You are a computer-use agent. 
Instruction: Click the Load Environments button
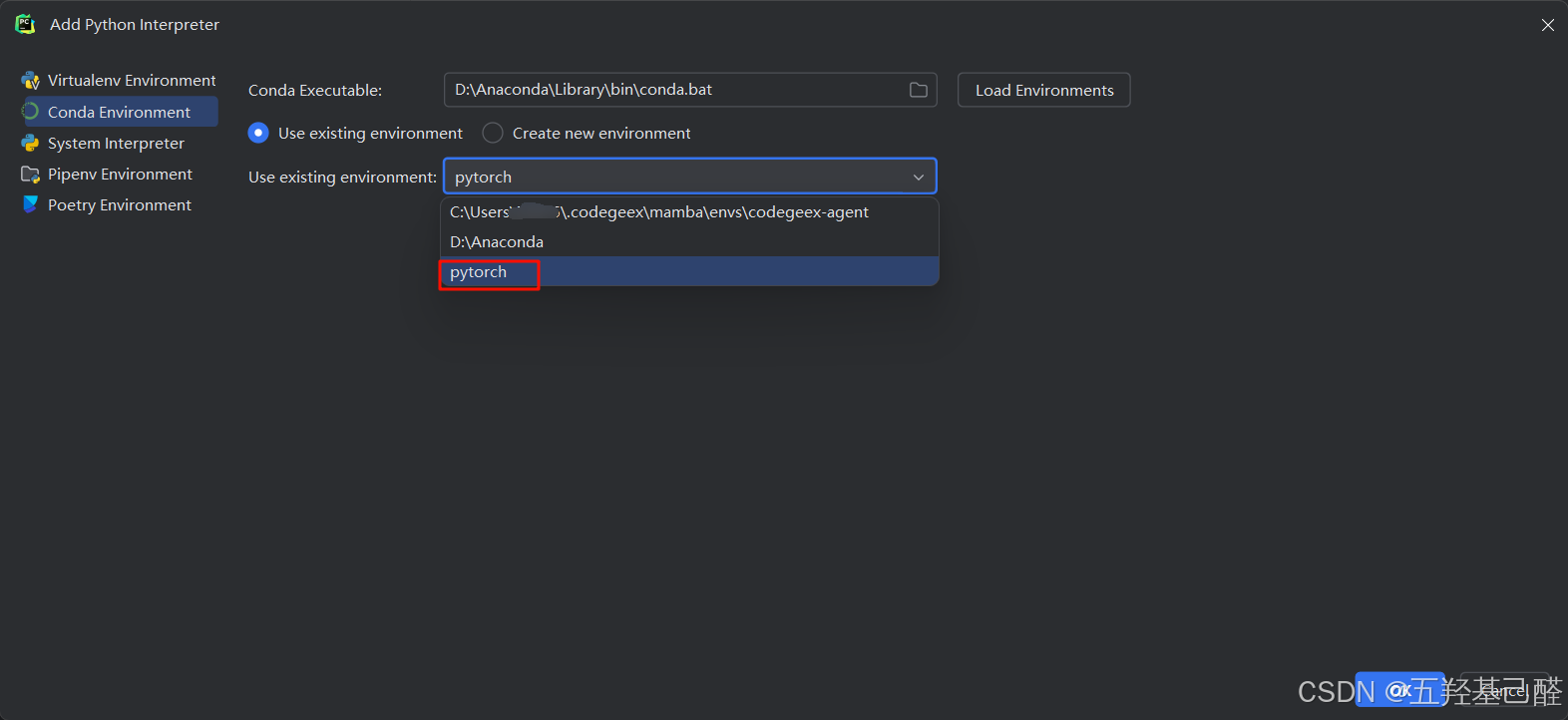[1044, 90]
